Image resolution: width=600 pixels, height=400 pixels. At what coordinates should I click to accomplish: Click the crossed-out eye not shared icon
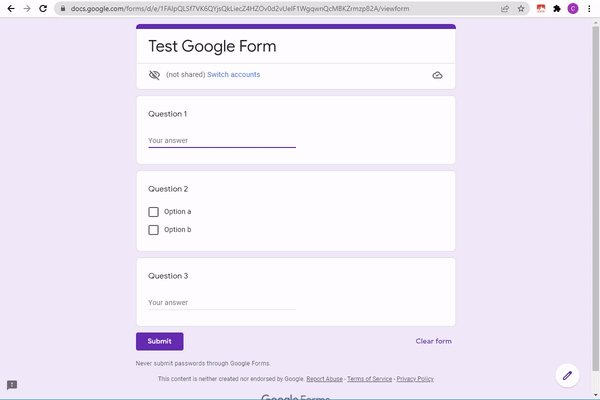coord(154,75)
